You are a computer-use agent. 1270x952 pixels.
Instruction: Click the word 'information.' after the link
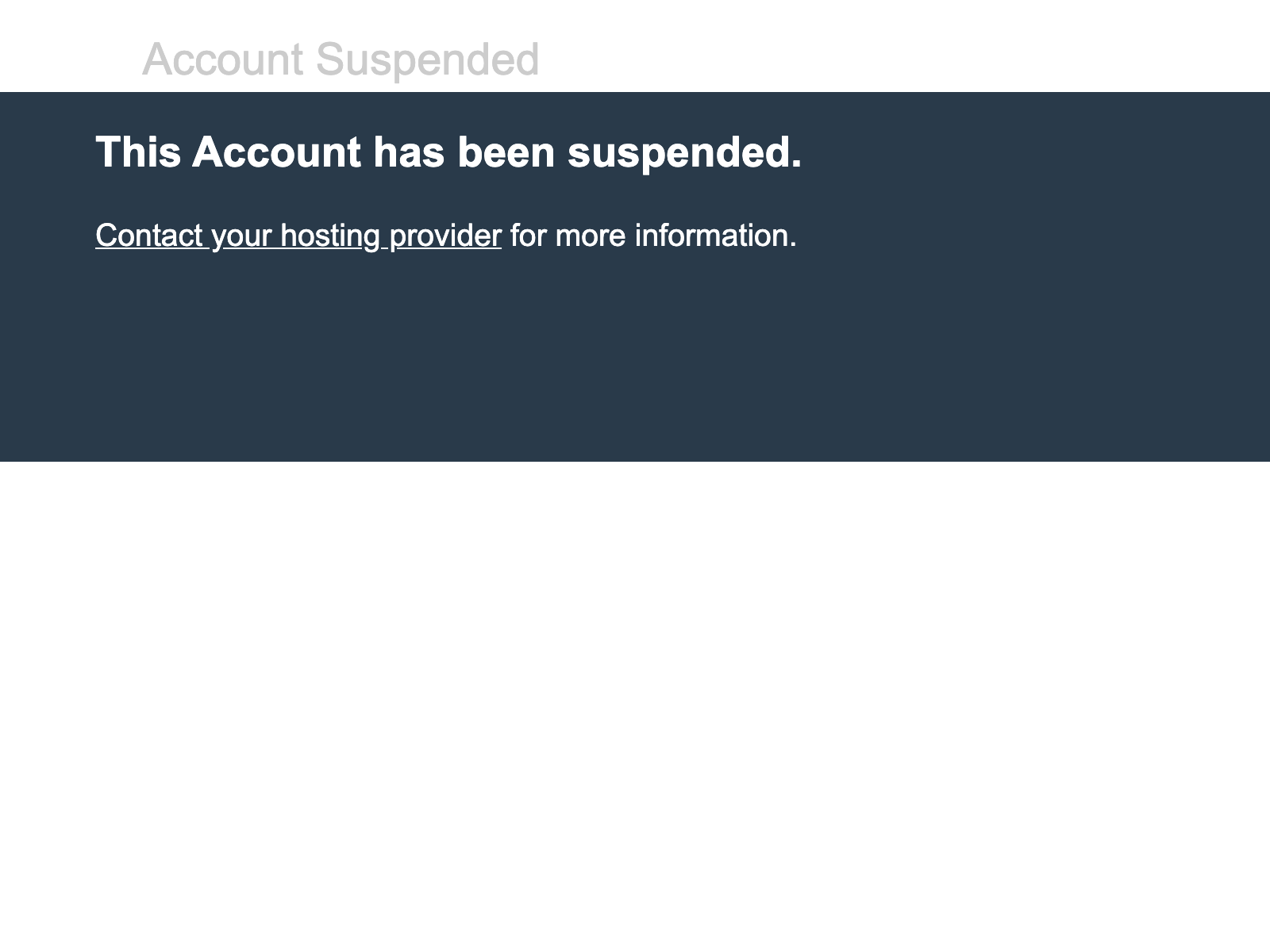click(x=715, y=236)
